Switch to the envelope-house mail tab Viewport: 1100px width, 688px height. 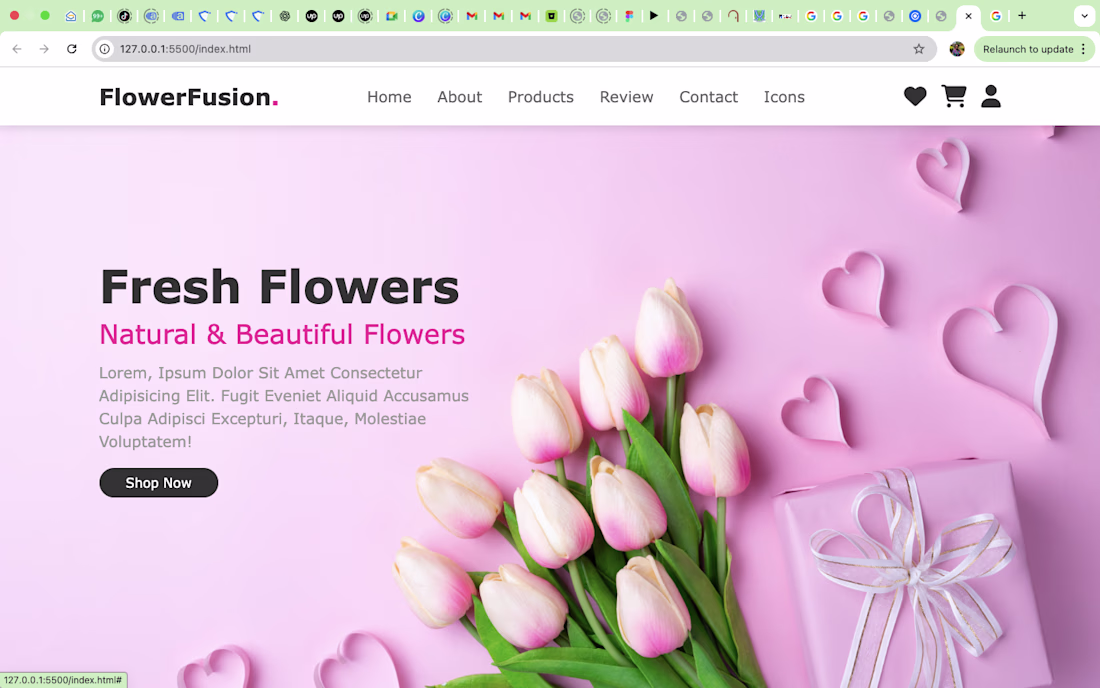tap(71, 15)
